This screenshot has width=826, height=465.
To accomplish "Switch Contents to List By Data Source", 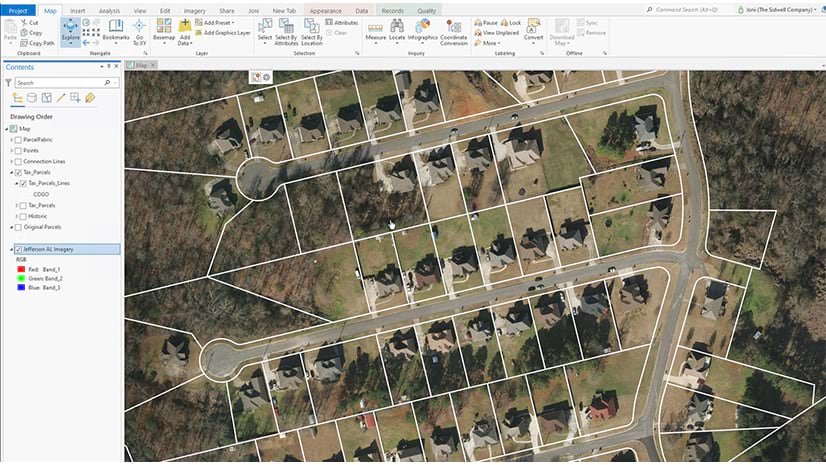I will pyautogui.click(x=32, y=98).
